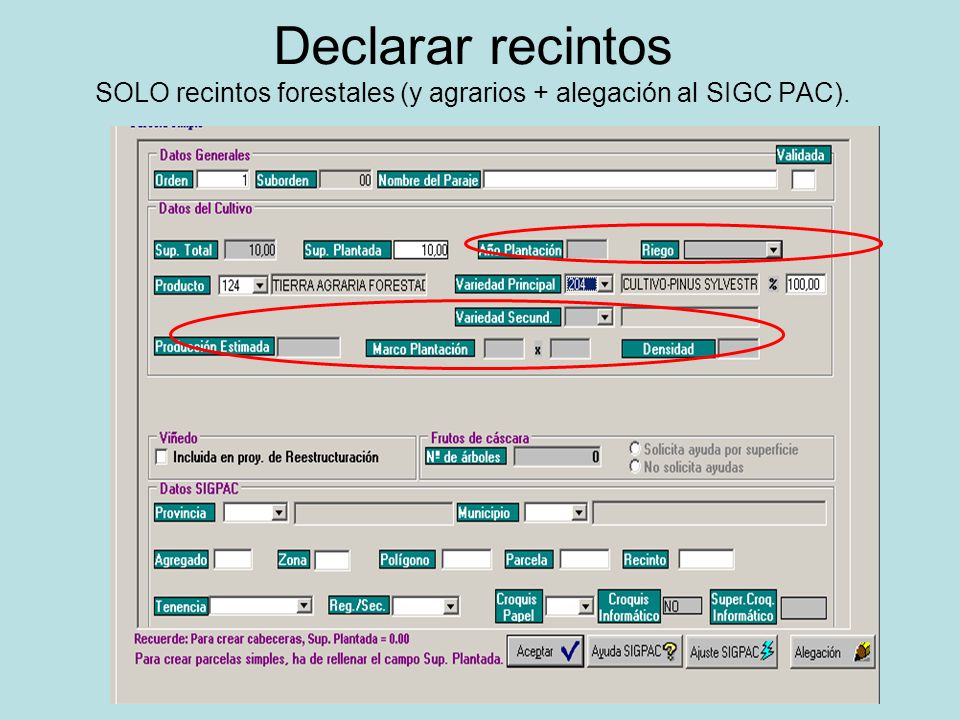Click the Año Plantación field
This screenshot has width=960, height=720.
point(587,250)
